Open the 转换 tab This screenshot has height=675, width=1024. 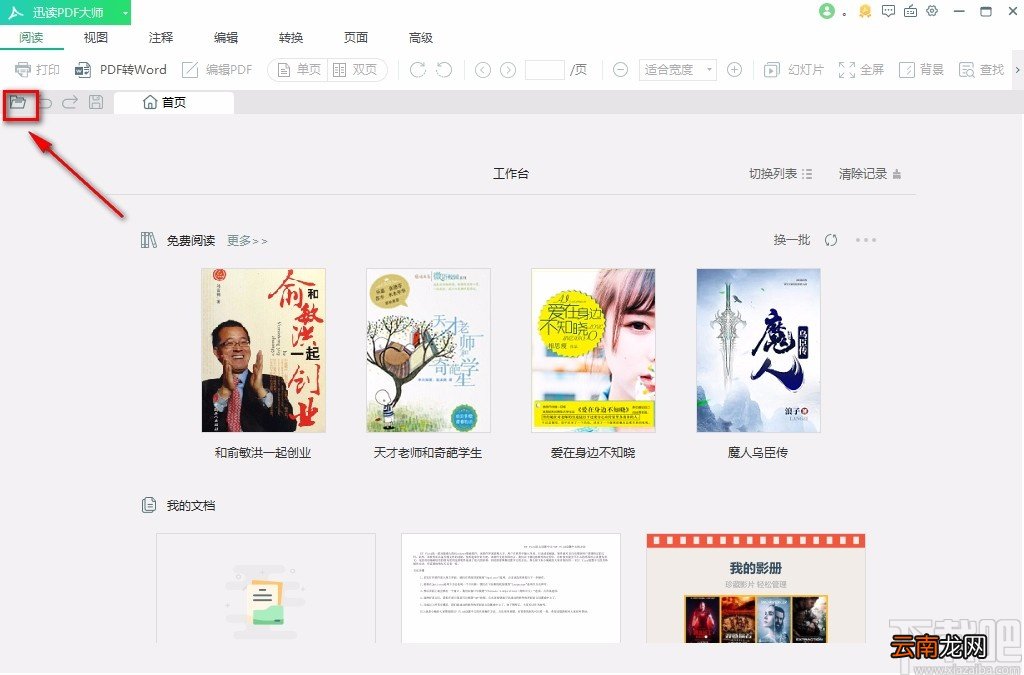click(x=291, y=38)
